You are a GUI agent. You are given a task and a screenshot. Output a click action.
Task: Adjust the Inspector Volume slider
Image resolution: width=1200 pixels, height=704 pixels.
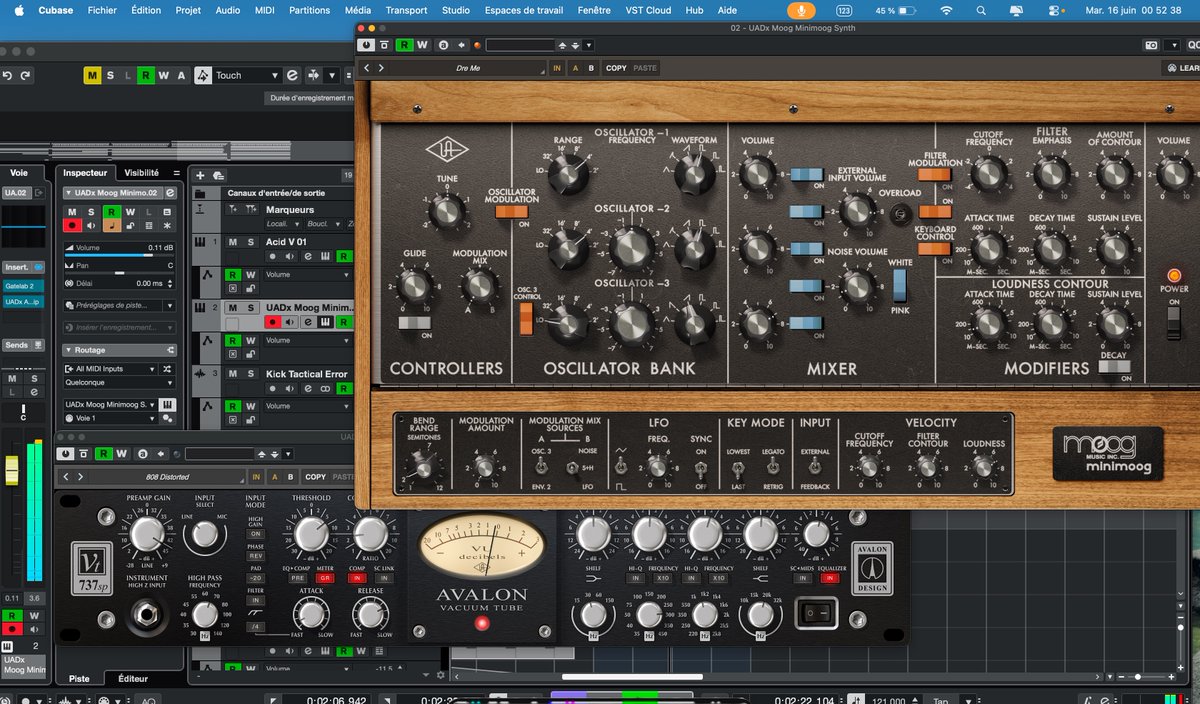(x=119, y=257)
